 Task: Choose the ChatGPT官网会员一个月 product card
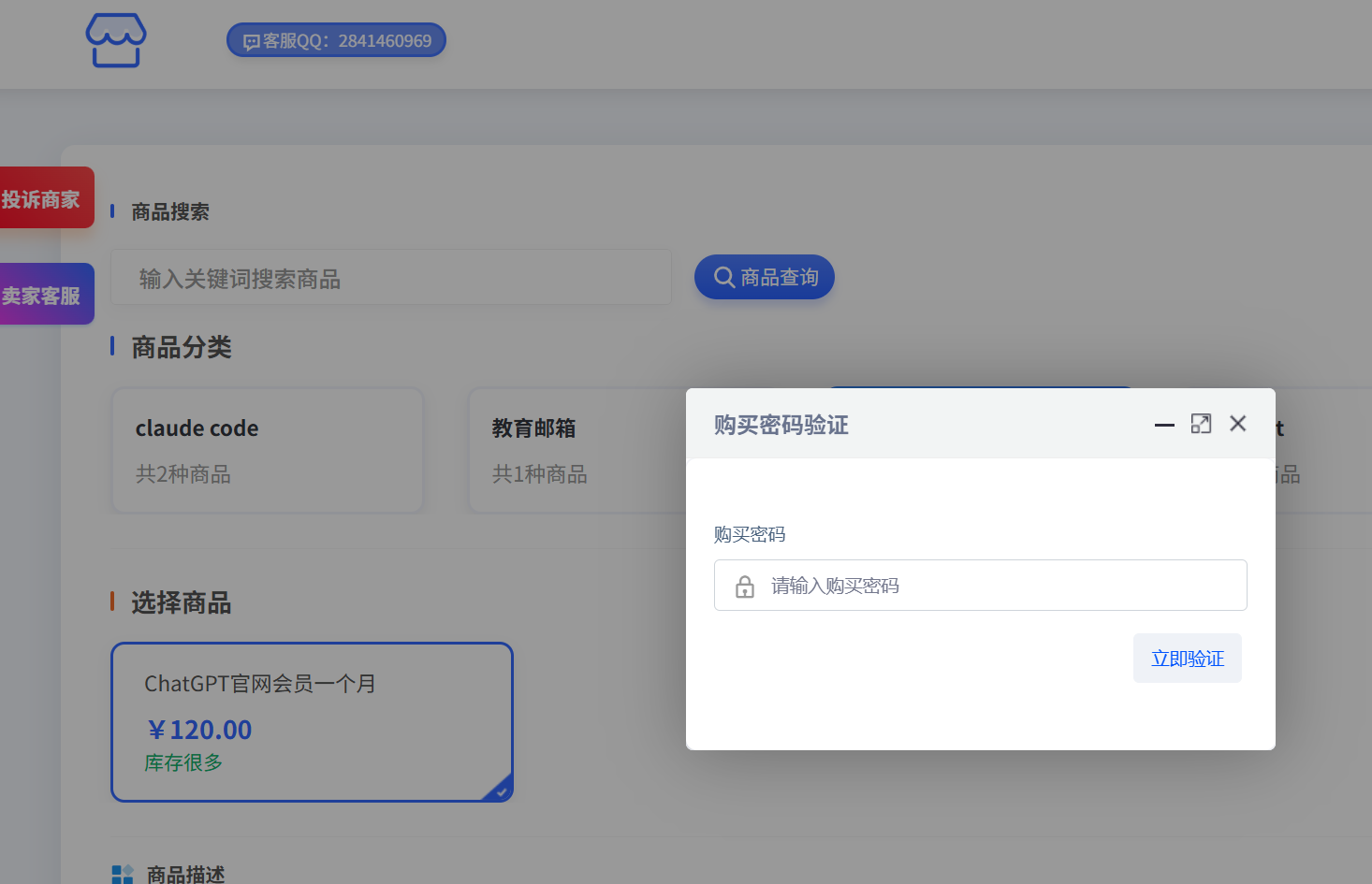pos(312,721)
